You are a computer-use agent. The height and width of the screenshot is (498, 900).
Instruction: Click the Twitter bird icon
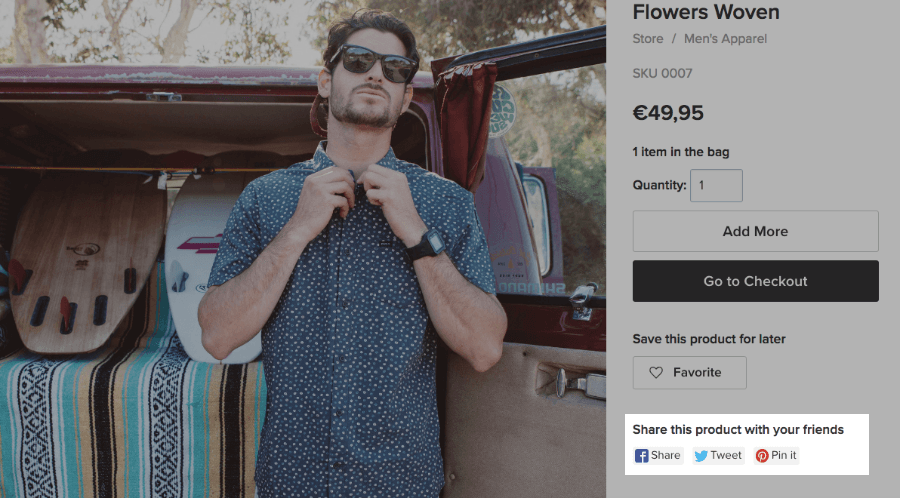click(x=701, y=456)
